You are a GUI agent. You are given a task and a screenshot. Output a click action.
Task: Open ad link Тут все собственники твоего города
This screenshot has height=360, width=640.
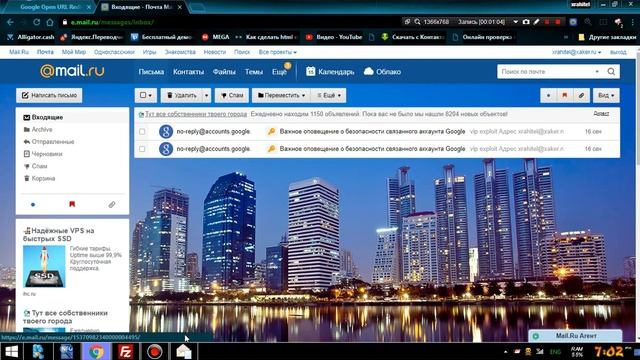(196, 114)
